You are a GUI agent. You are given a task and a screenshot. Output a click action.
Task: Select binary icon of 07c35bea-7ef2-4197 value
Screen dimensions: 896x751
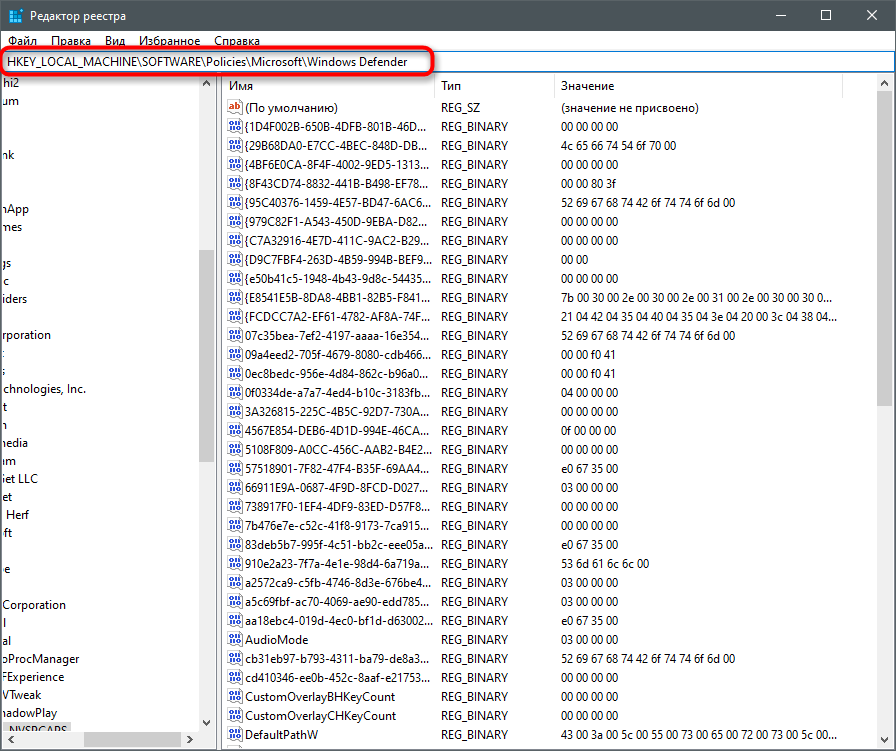pos(234,335)
